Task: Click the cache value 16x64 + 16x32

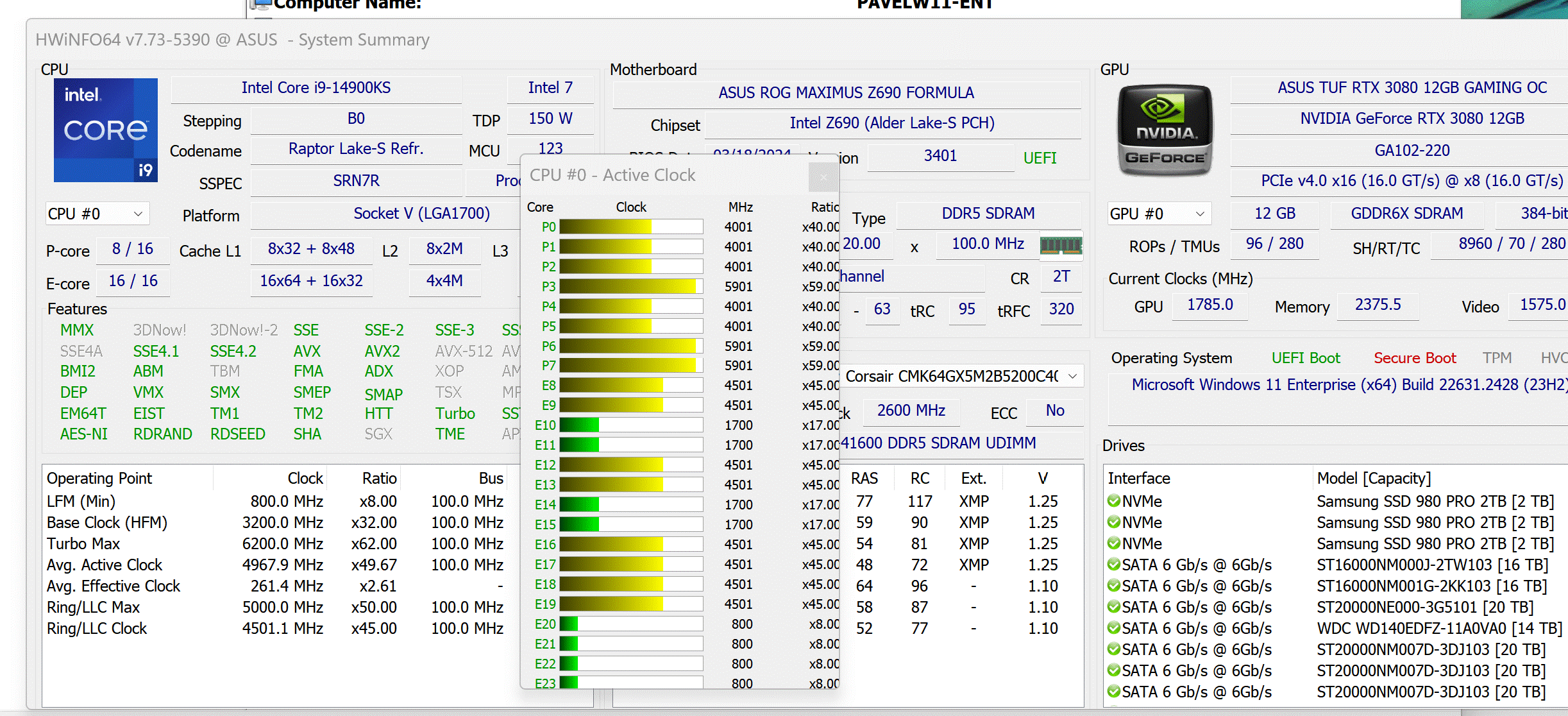Action: click(x=311, y=281)
